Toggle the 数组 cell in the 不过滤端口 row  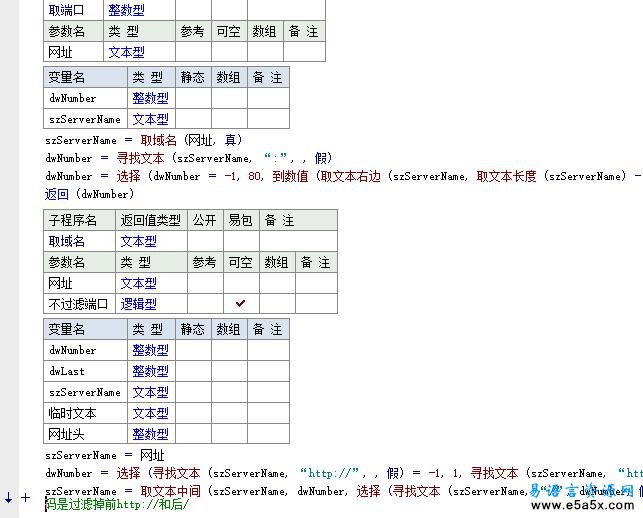pos(277,304)
